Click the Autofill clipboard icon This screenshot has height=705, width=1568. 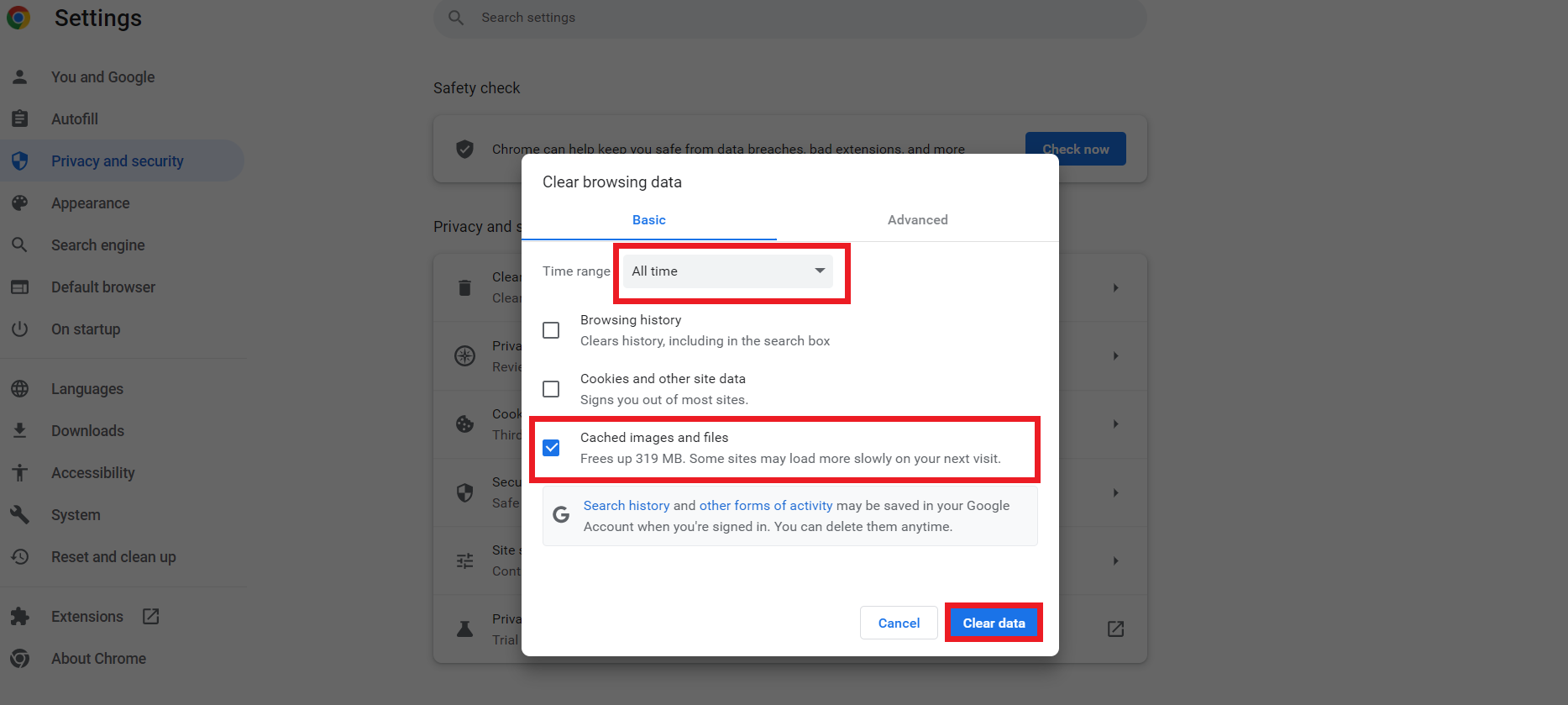click(20, 119)
